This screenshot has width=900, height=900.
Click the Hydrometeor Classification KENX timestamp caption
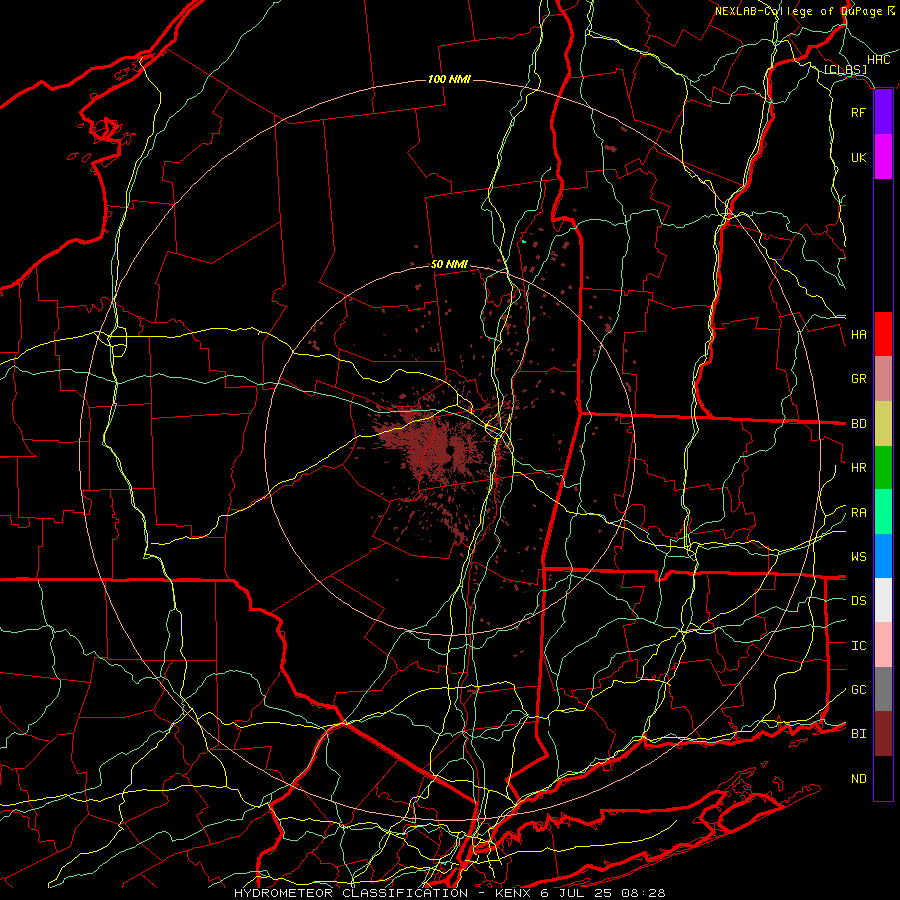tap(449, 893)
